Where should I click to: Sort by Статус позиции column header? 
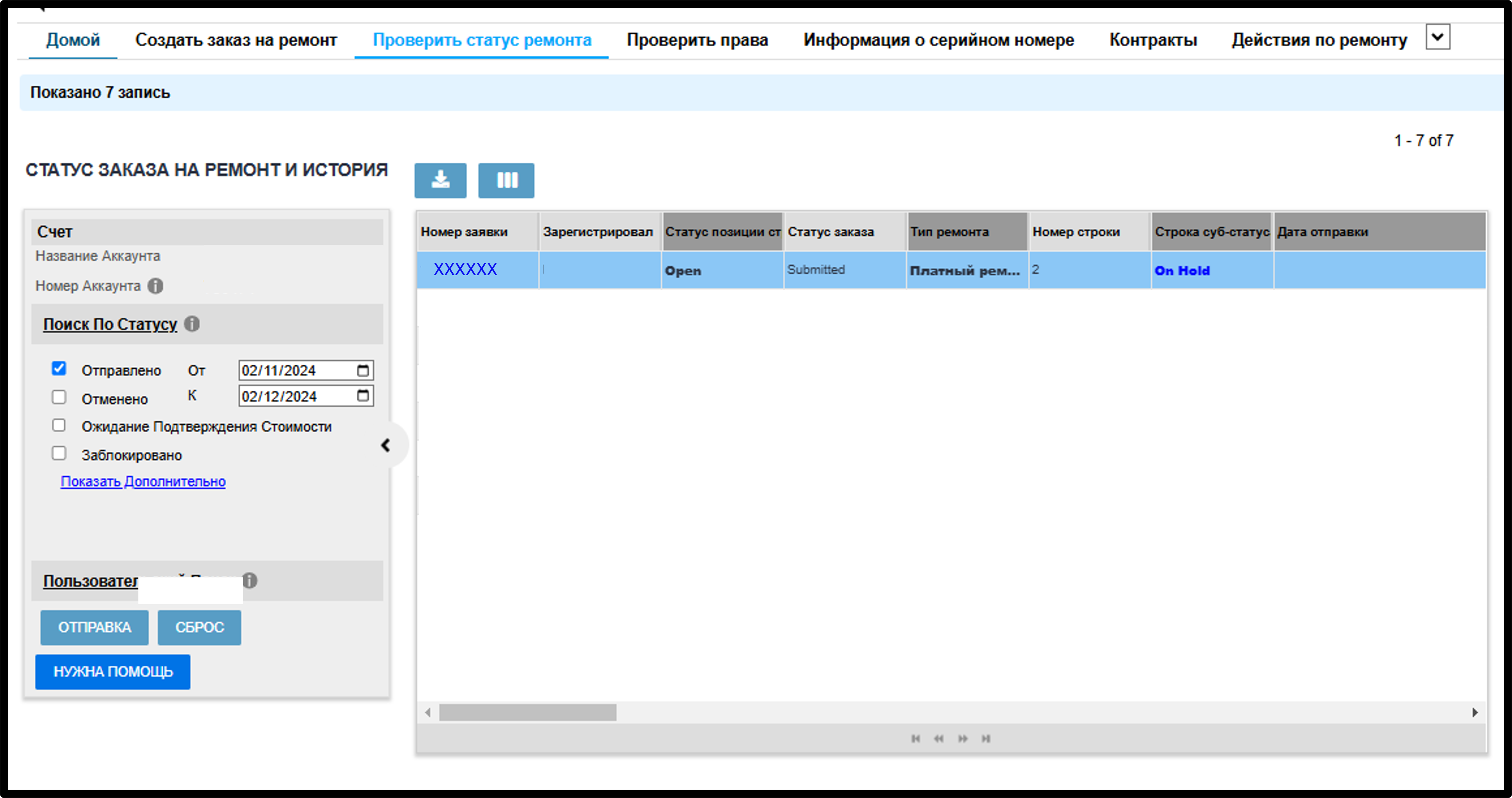(723, 232)
